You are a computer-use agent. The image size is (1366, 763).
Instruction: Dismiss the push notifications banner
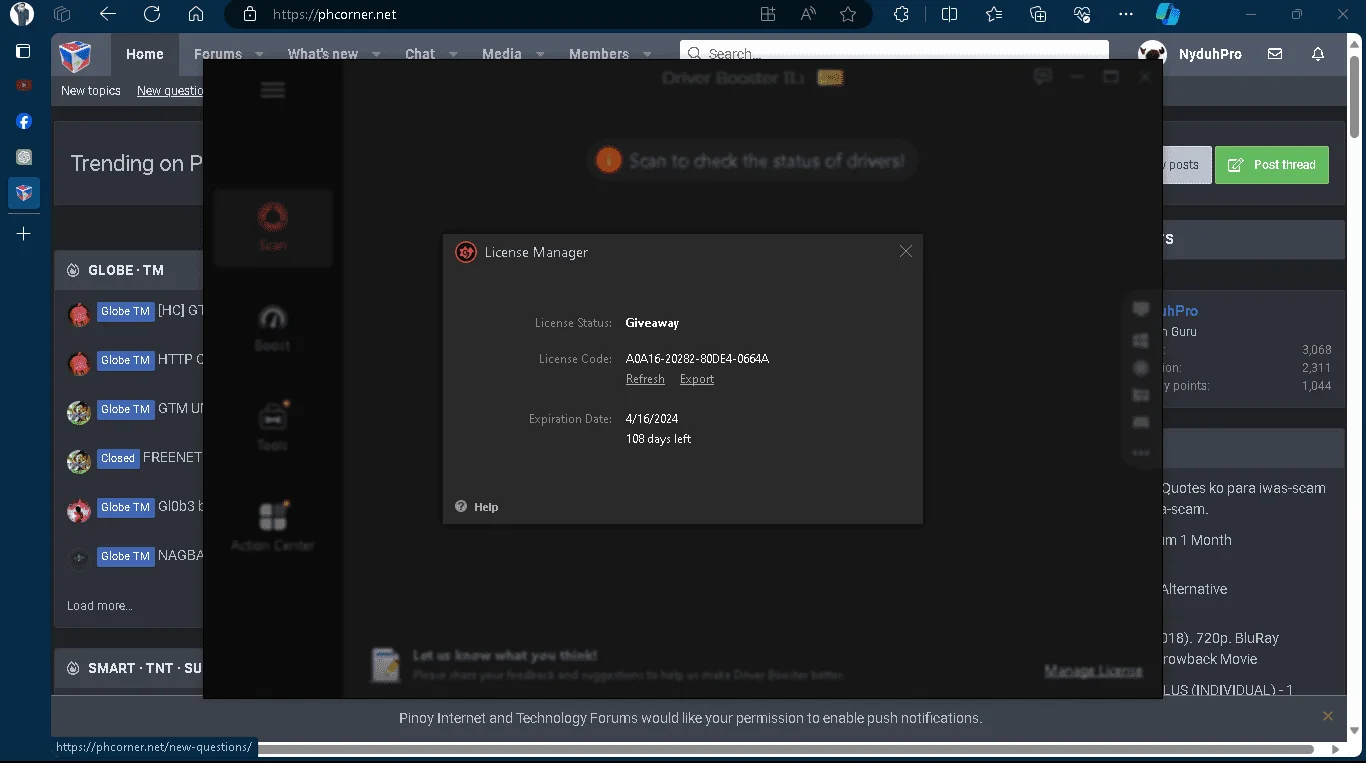1328,716
